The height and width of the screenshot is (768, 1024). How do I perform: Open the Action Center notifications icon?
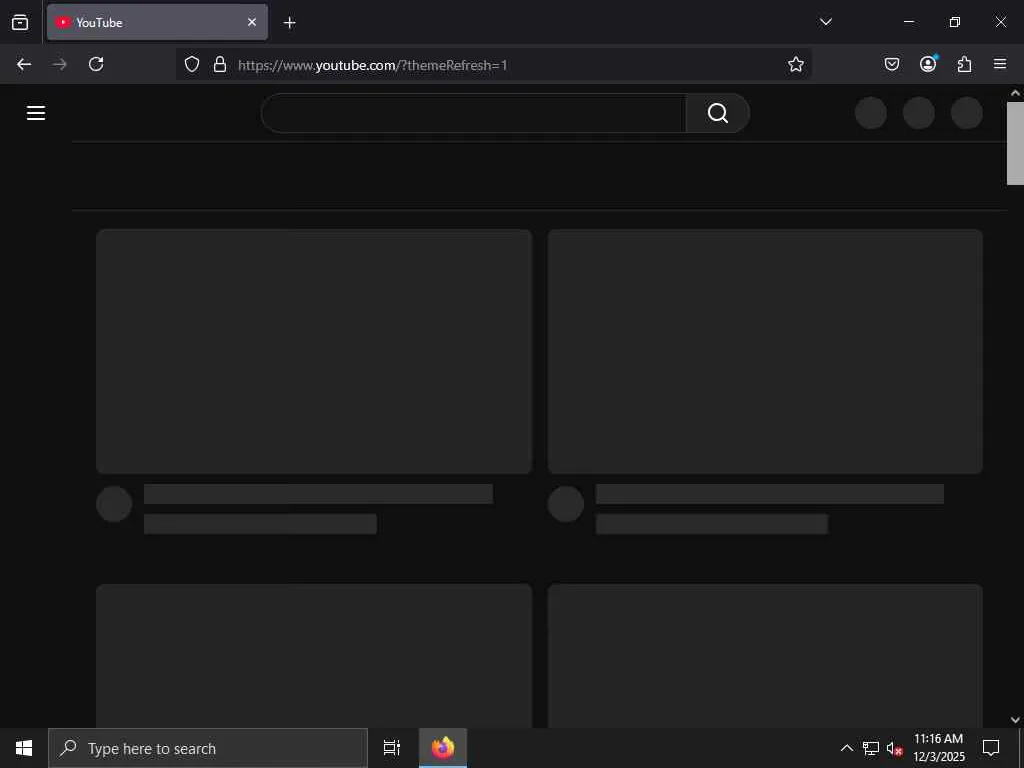991,748
